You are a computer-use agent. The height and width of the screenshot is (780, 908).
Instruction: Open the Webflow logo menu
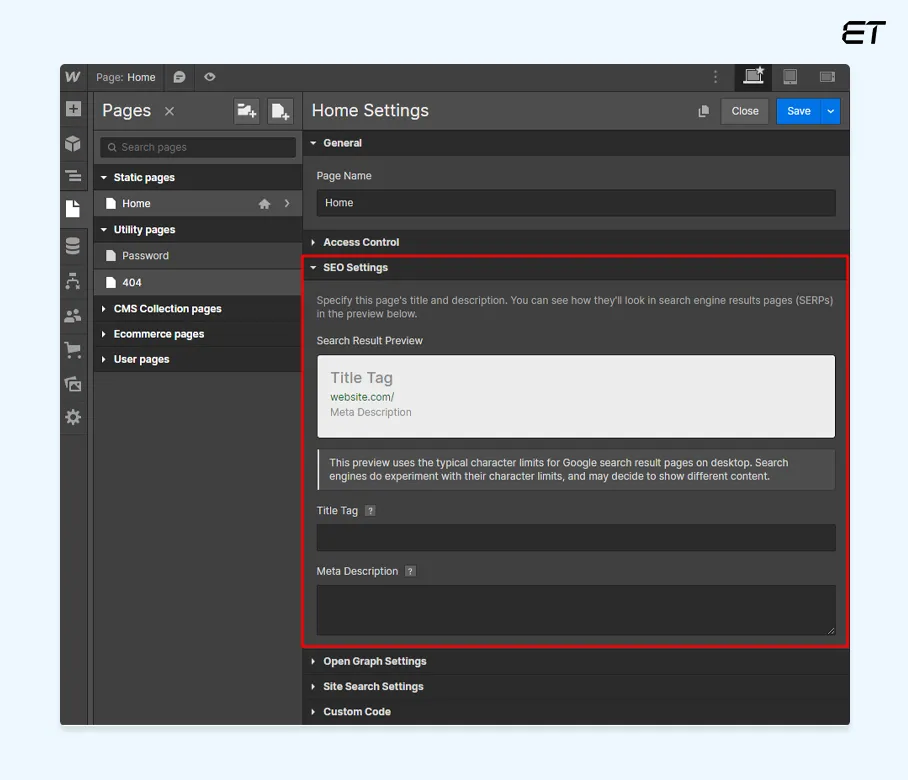[73, 77]
